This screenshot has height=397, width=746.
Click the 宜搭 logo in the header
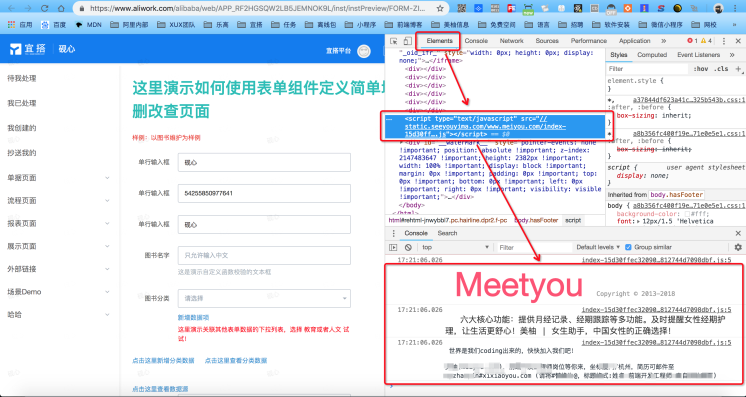click(x=28, y=49)
